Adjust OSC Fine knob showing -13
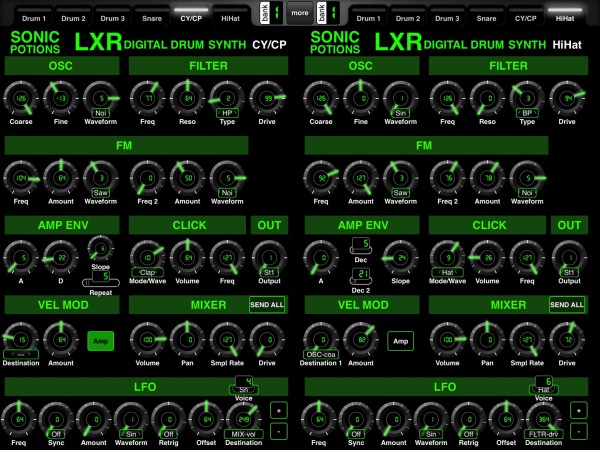This screenshot has width=600, height=450. point(60,99)
